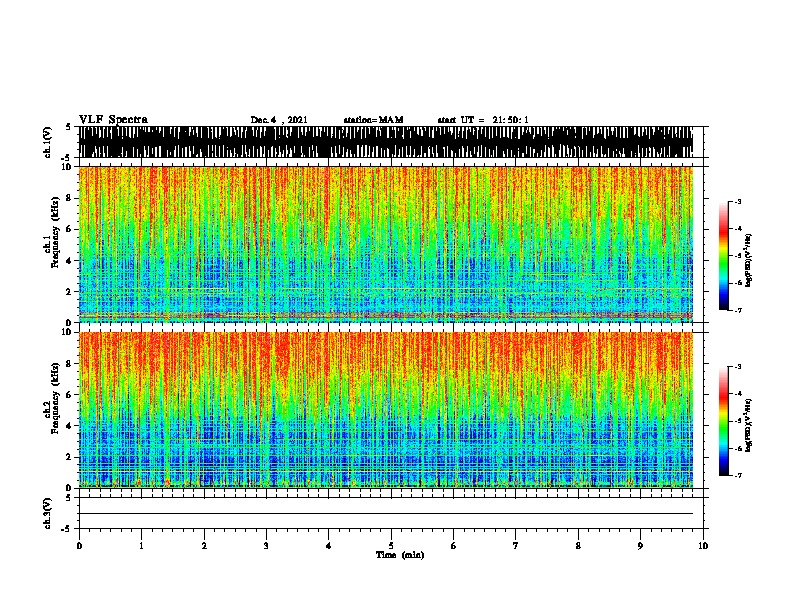Screen dimensions: 792x612
Task: Click the "10" tick on the time axis
Action: pos(703,546)
